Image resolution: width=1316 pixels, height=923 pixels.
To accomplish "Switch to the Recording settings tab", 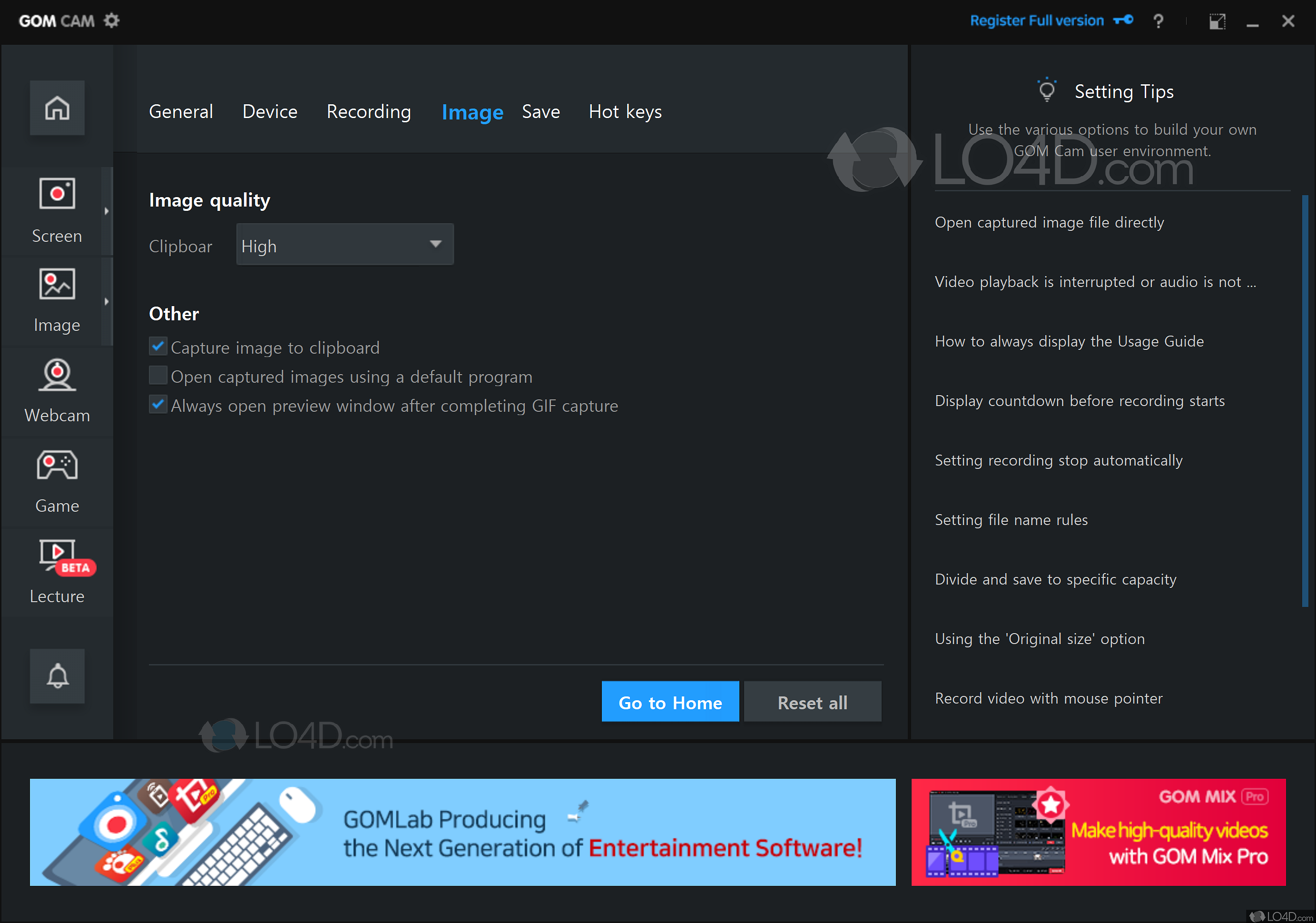I will coord(369,112).
